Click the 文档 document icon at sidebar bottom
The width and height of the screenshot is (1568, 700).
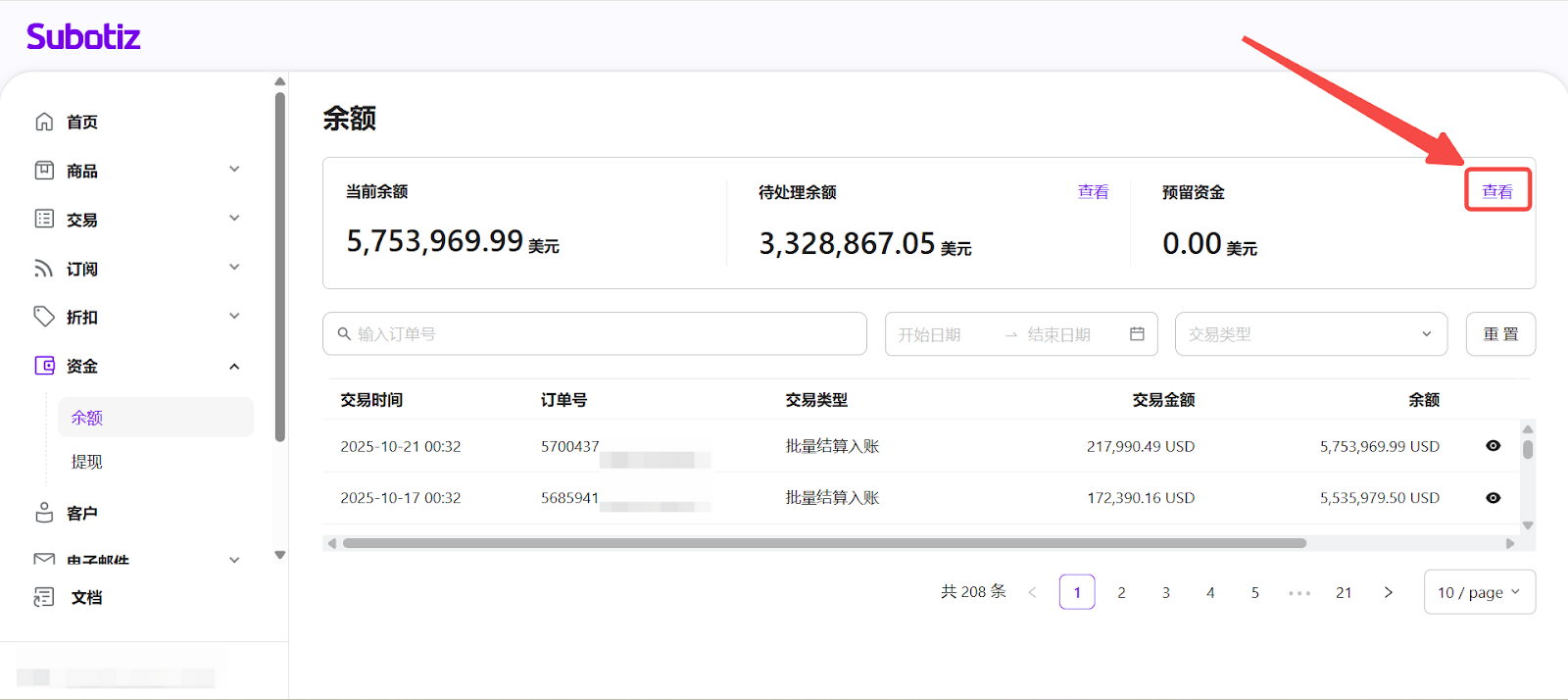(x=44, y=597)
